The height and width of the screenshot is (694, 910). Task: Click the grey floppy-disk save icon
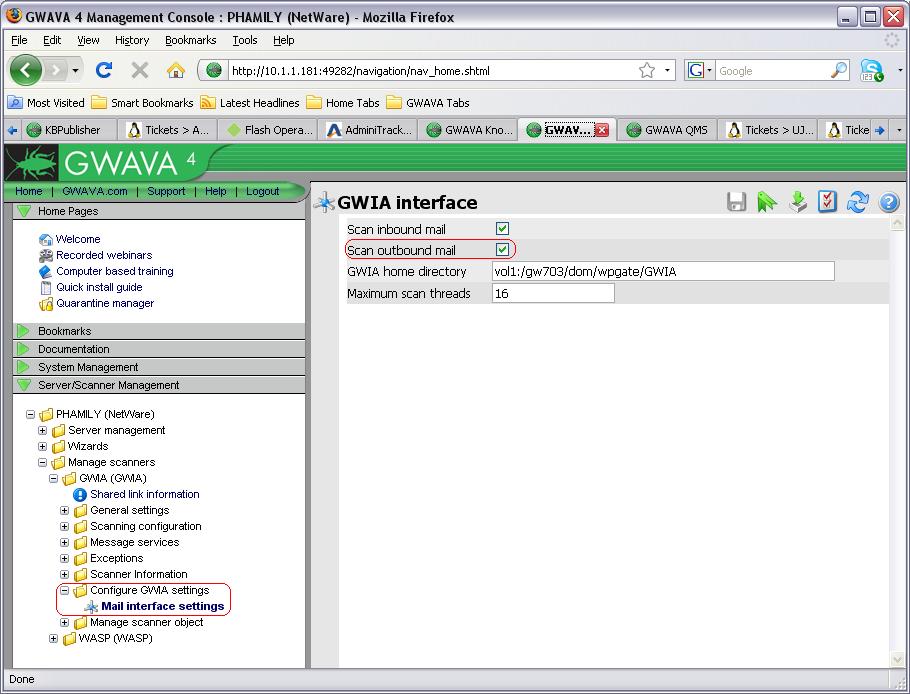tap(736, 201)
